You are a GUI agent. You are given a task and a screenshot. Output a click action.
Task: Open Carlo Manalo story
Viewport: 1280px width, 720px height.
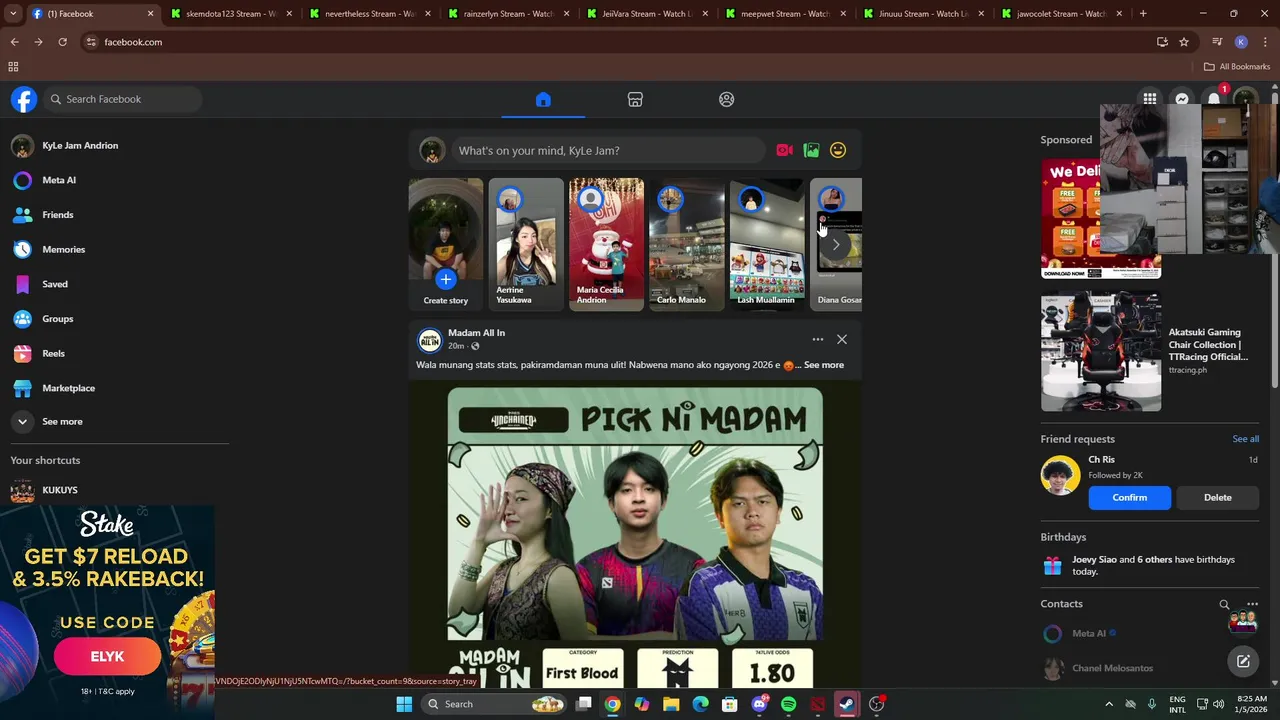(686, 244)
